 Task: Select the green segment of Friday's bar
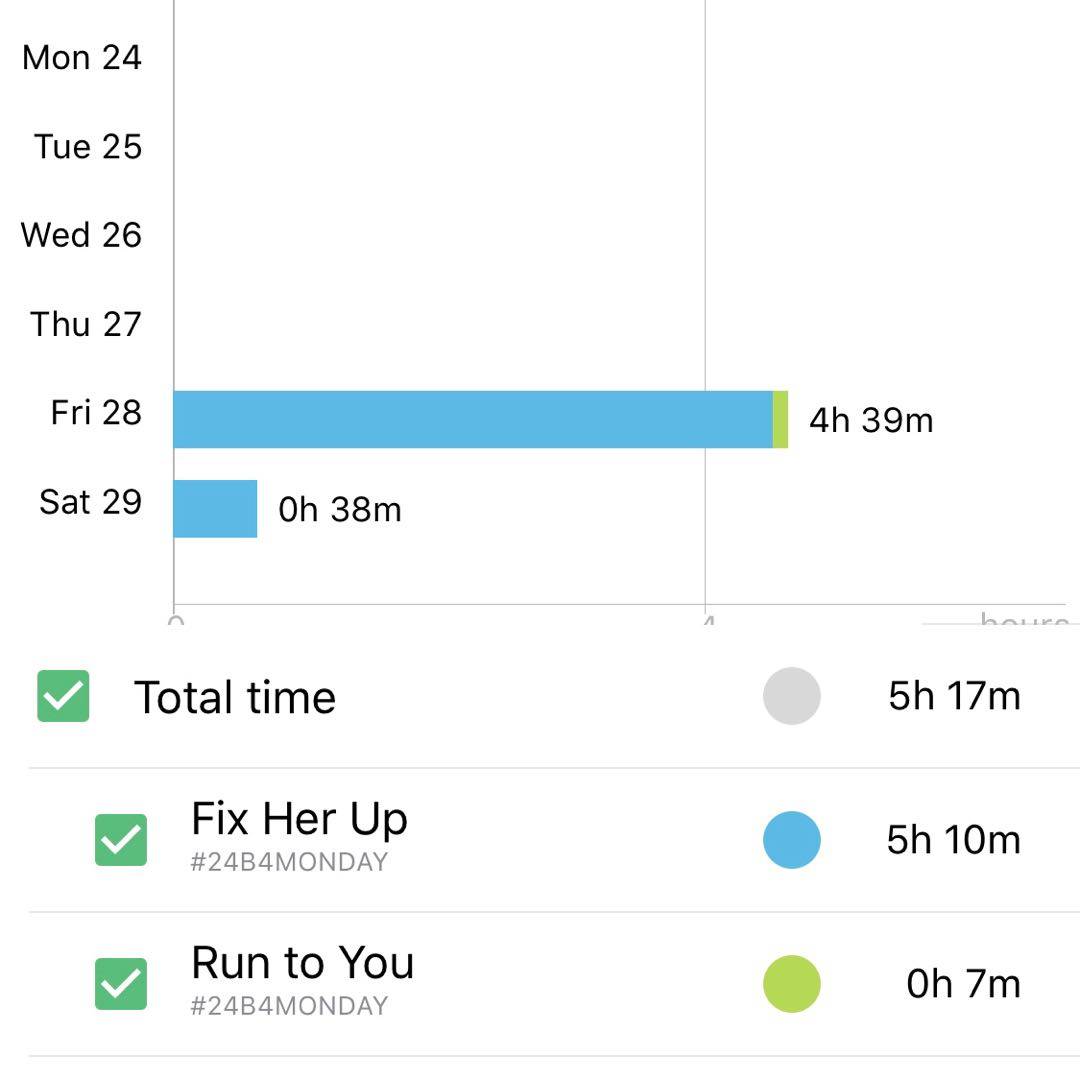pyautogui.click(x=781, y=419)
